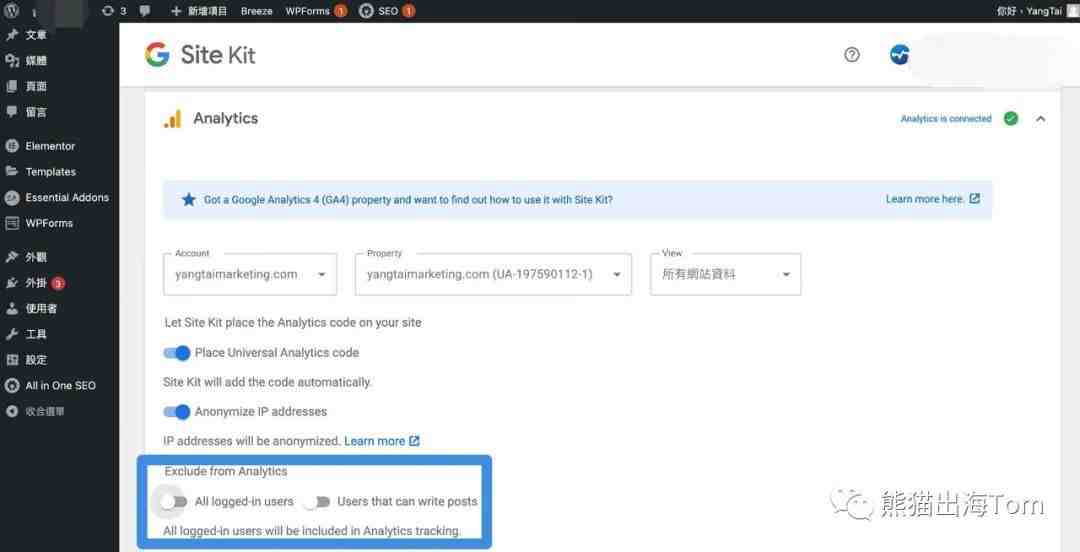Click the Essential Addons icon

pos(12,197)
